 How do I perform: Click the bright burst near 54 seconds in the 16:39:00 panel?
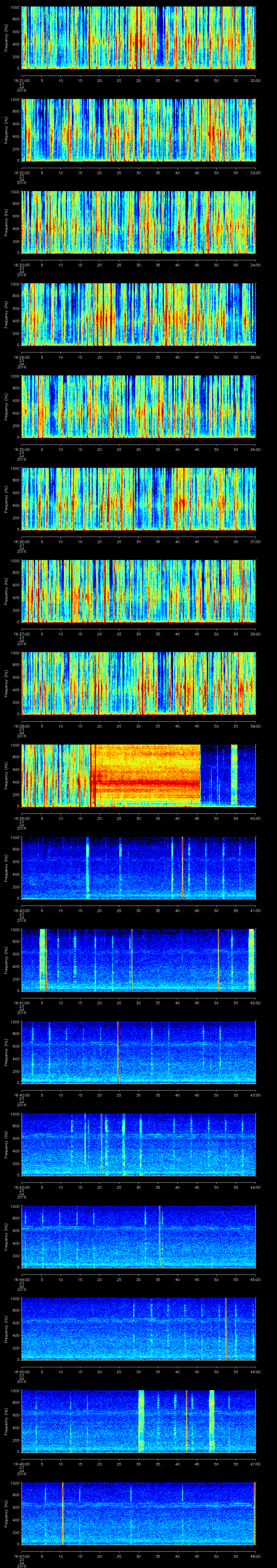[x=234, y=775]
